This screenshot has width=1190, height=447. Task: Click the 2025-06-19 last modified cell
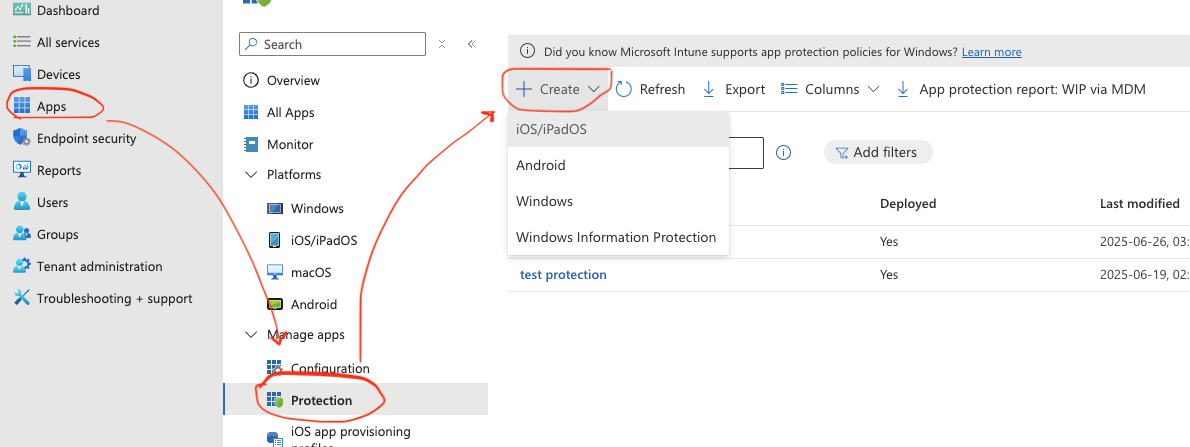[x=1144, y=275]
